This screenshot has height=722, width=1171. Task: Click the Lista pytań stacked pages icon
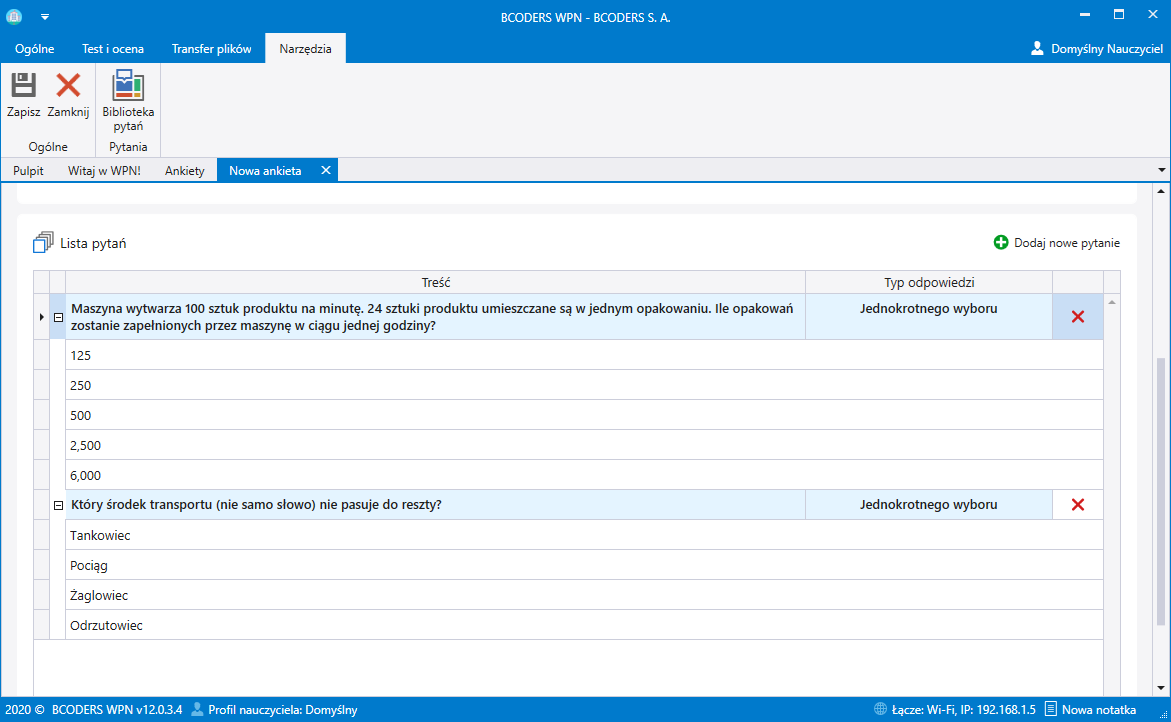point(43,243)
